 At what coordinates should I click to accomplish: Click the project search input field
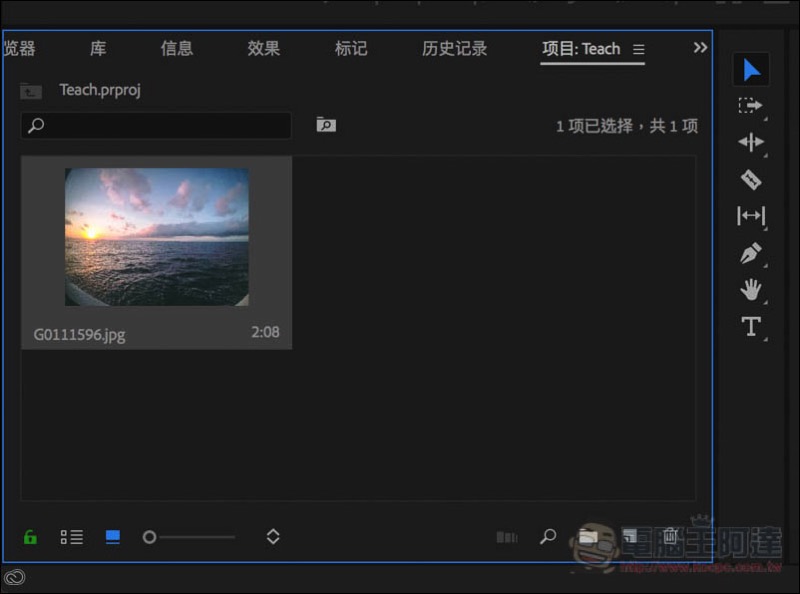tap(156, 126)
